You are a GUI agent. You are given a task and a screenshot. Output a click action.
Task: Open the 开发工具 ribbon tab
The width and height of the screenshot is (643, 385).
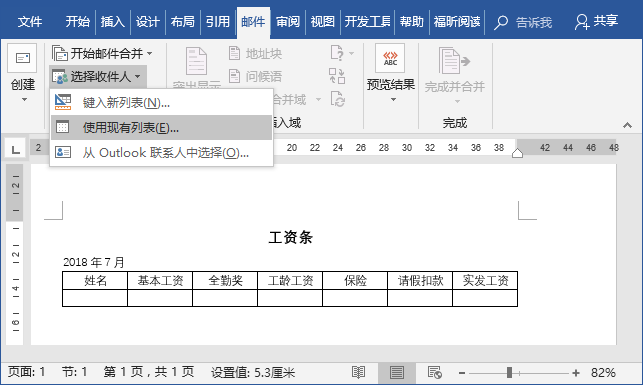click(367, 22)
